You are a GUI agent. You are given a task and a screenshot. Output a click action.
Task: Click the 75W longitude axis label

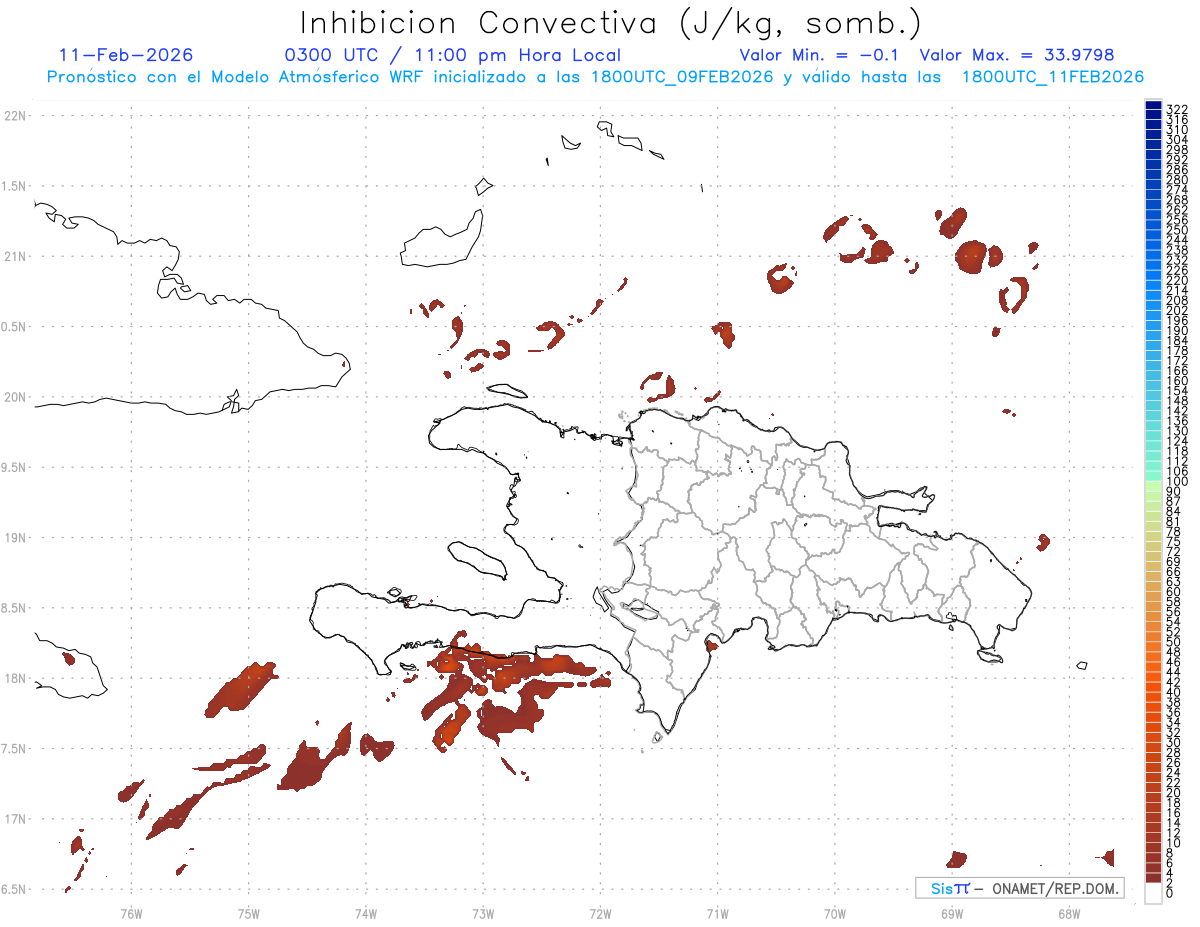pyautogui.click(x=249, y=913)
